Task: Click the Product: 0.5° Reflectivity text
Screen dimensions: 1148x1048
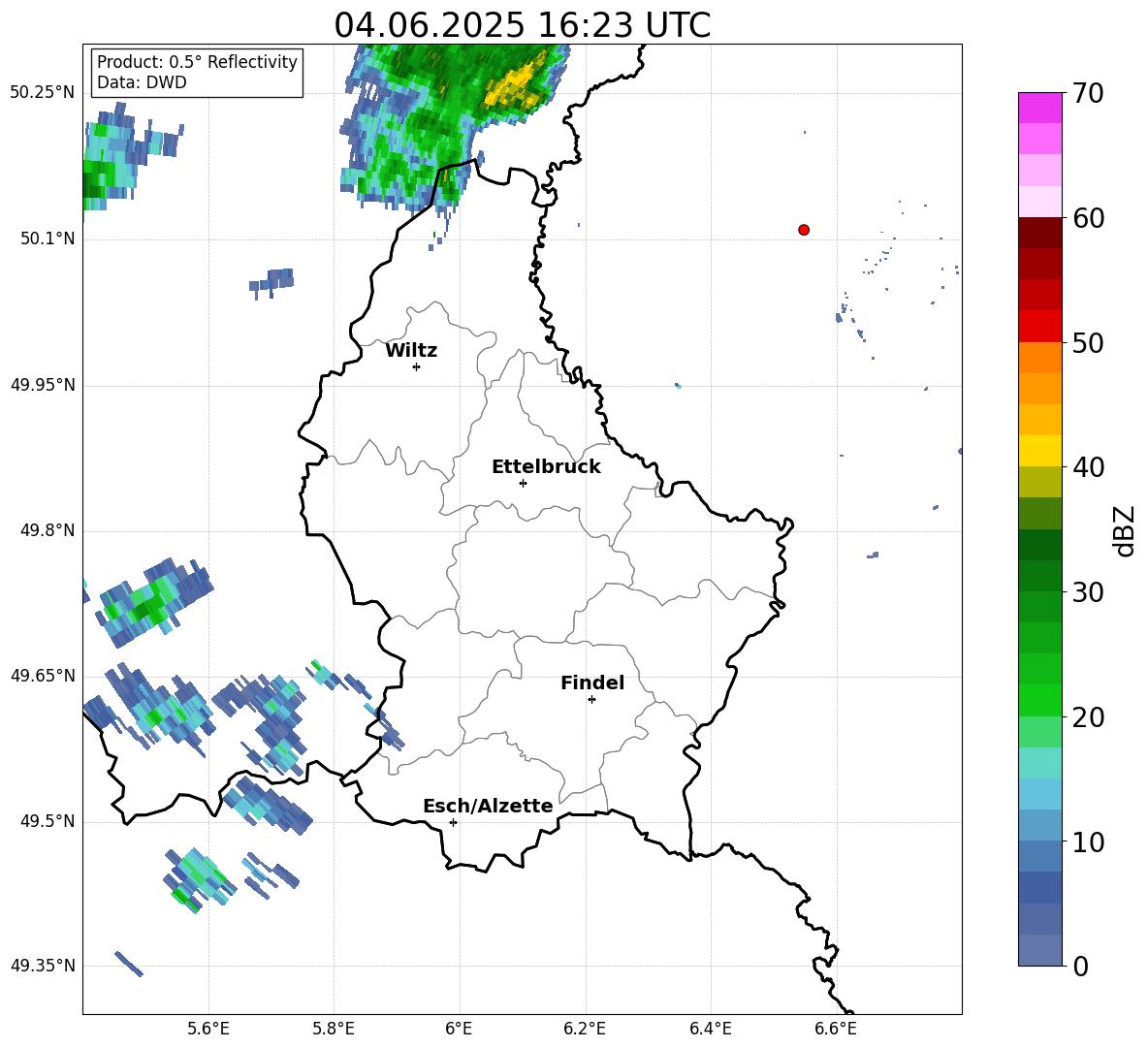Action: coord(197,62)
